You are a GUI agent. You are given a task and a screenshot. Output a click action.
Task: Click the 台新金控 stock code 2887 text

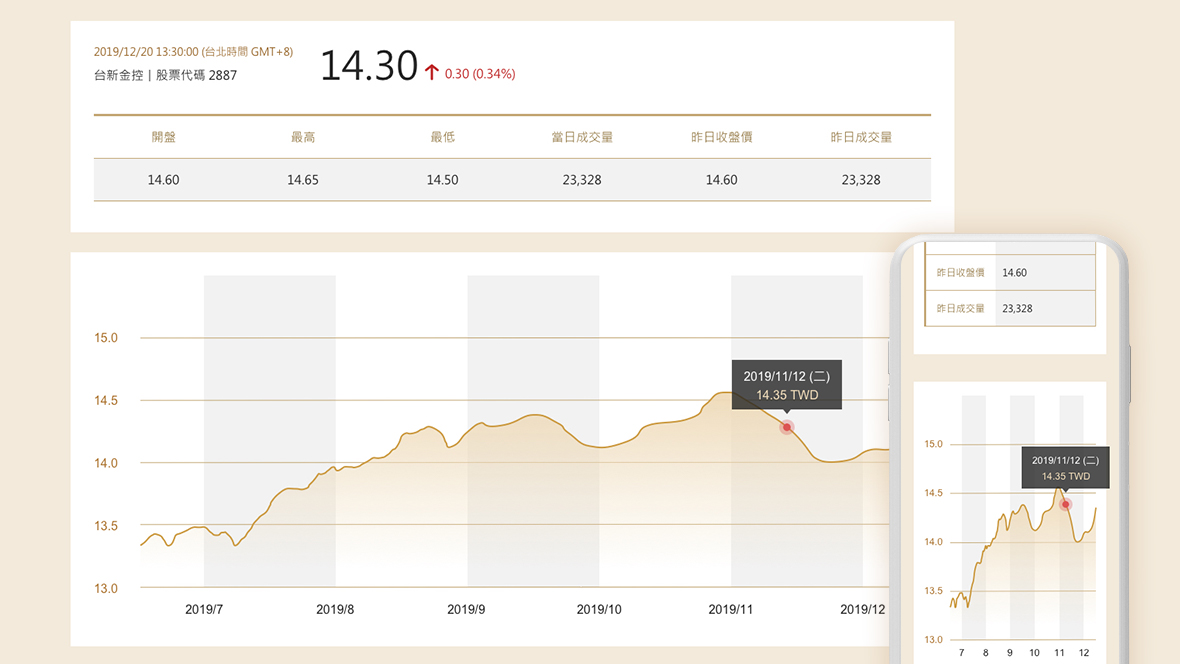(x=165, y=75)
